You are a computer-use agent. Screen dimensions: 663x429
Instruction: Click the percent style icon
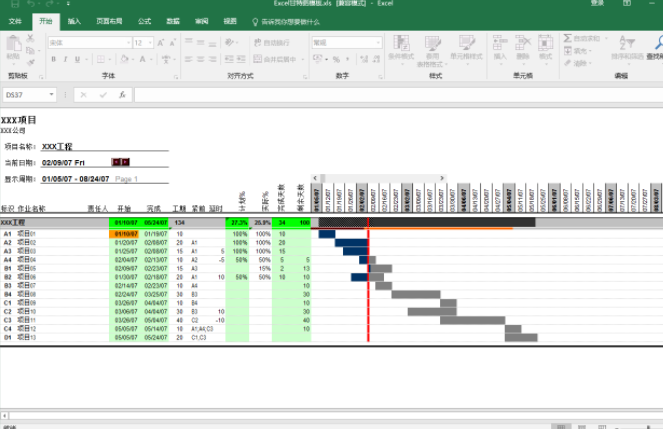click(336, 59)
